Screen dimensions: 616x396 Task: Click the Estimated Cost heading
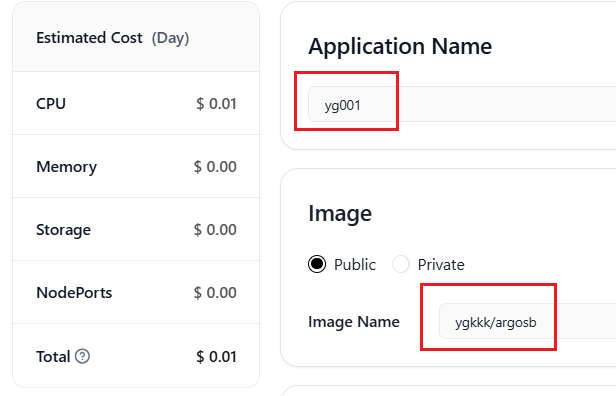tap(89, 38)
